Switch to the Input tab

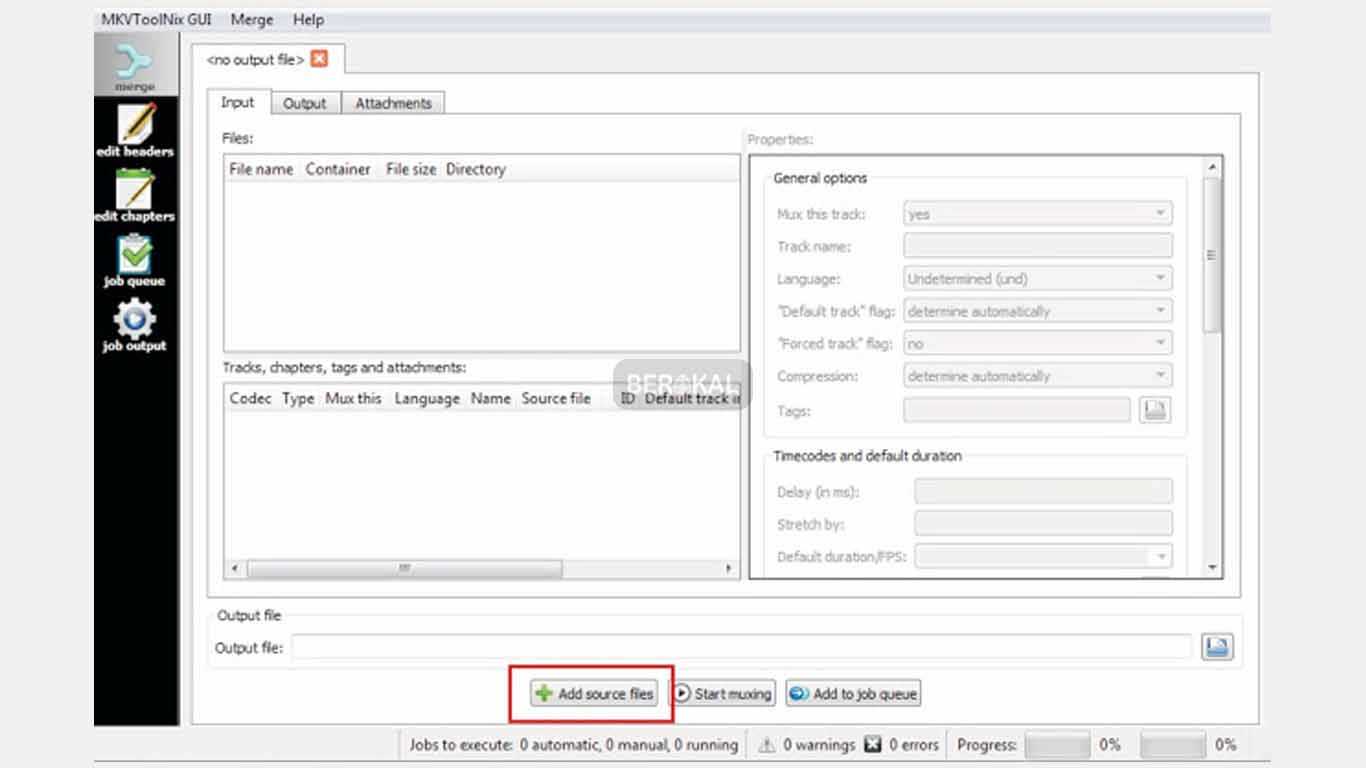click(238, 102)
